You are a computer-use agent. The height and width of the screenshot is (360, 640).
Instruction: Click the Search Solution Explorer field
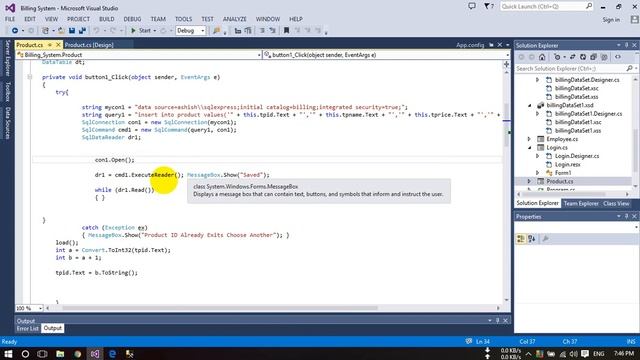[576, 69]
